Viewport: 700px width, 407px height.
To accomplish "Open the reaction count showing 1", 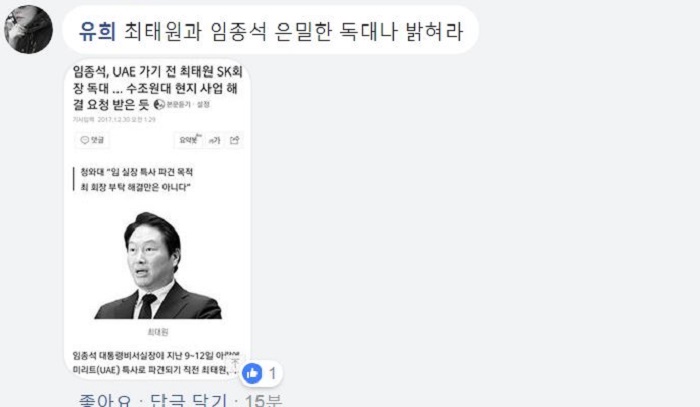I will pos(273,373).
